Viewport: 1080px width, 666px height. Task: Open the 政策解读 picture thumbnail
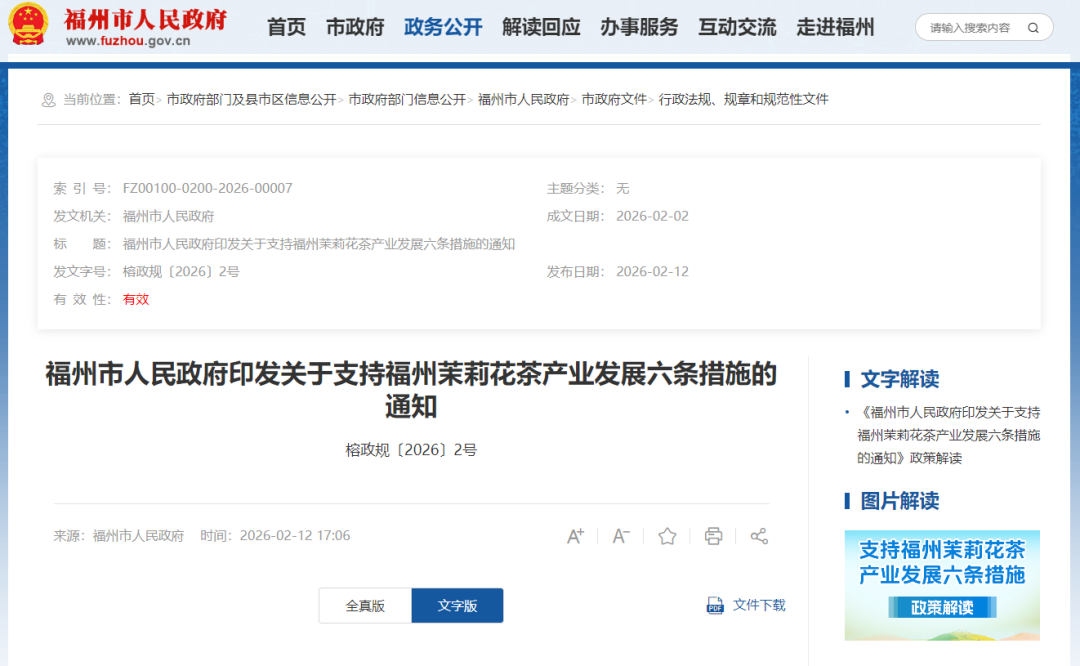[942, 585]
